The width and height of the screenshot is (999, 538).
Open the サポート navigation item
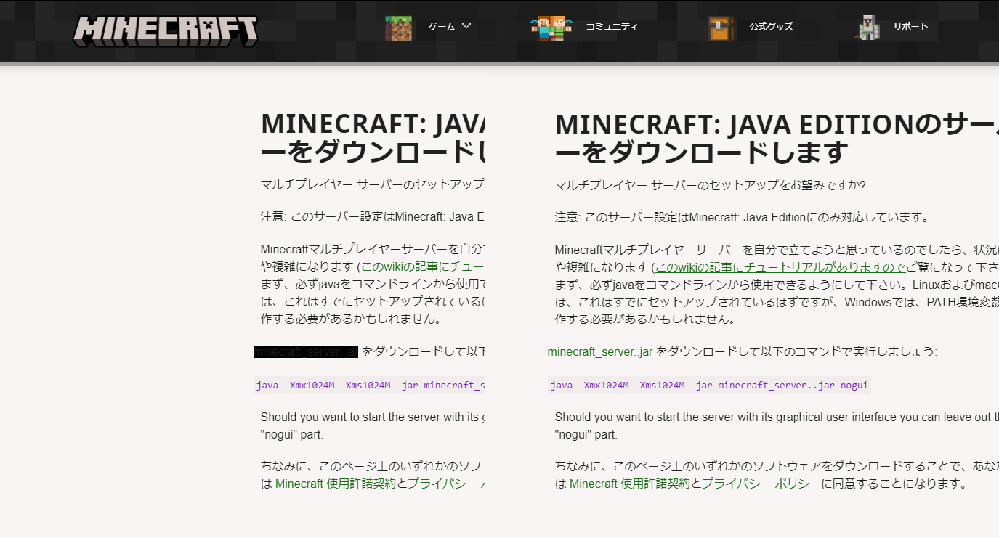pyautogui.click(x=910, y=27)
